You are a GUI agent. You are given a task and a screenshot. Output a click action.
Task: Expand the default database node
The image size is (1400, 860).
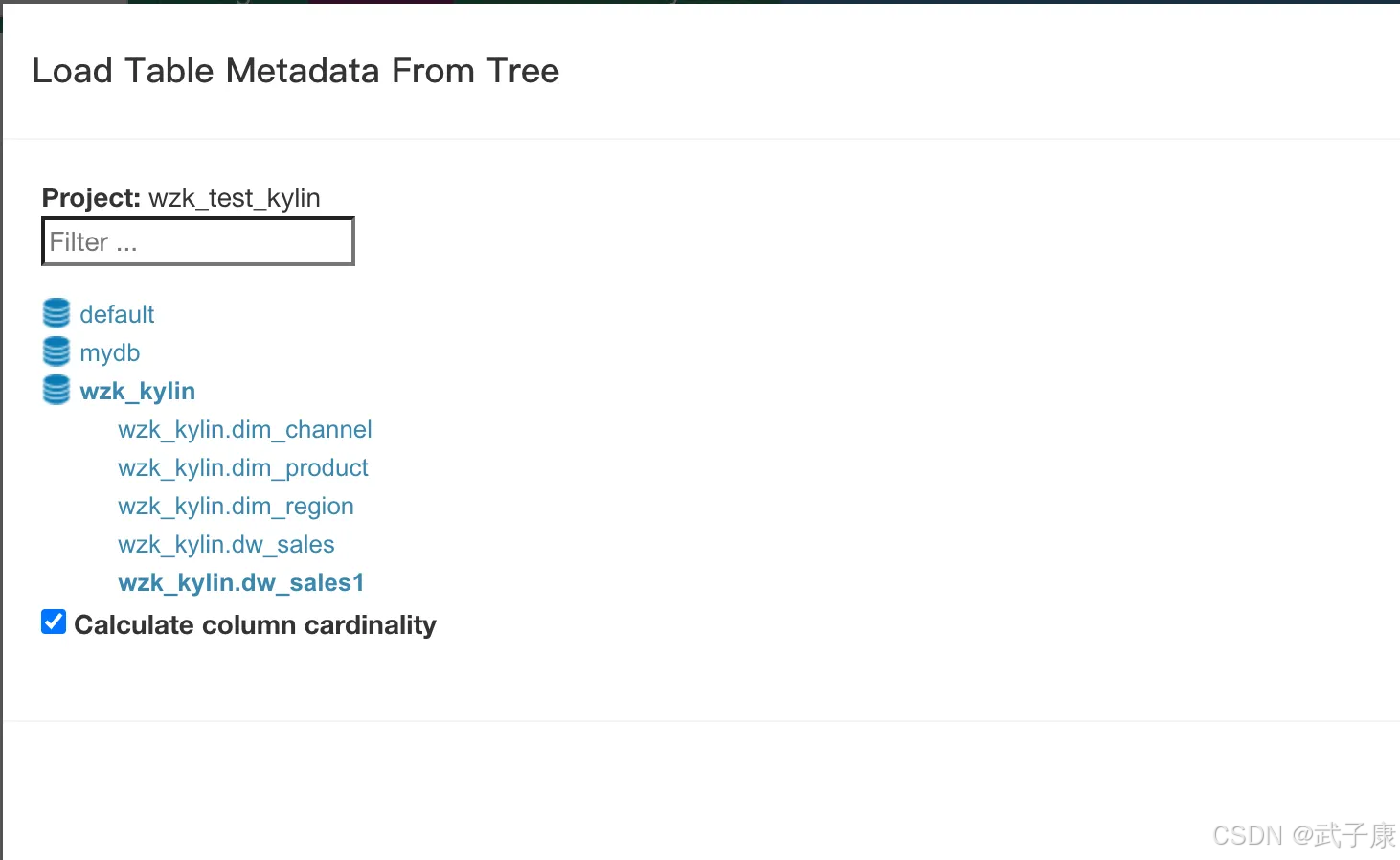pyautogui.click(x=117, y=314)
